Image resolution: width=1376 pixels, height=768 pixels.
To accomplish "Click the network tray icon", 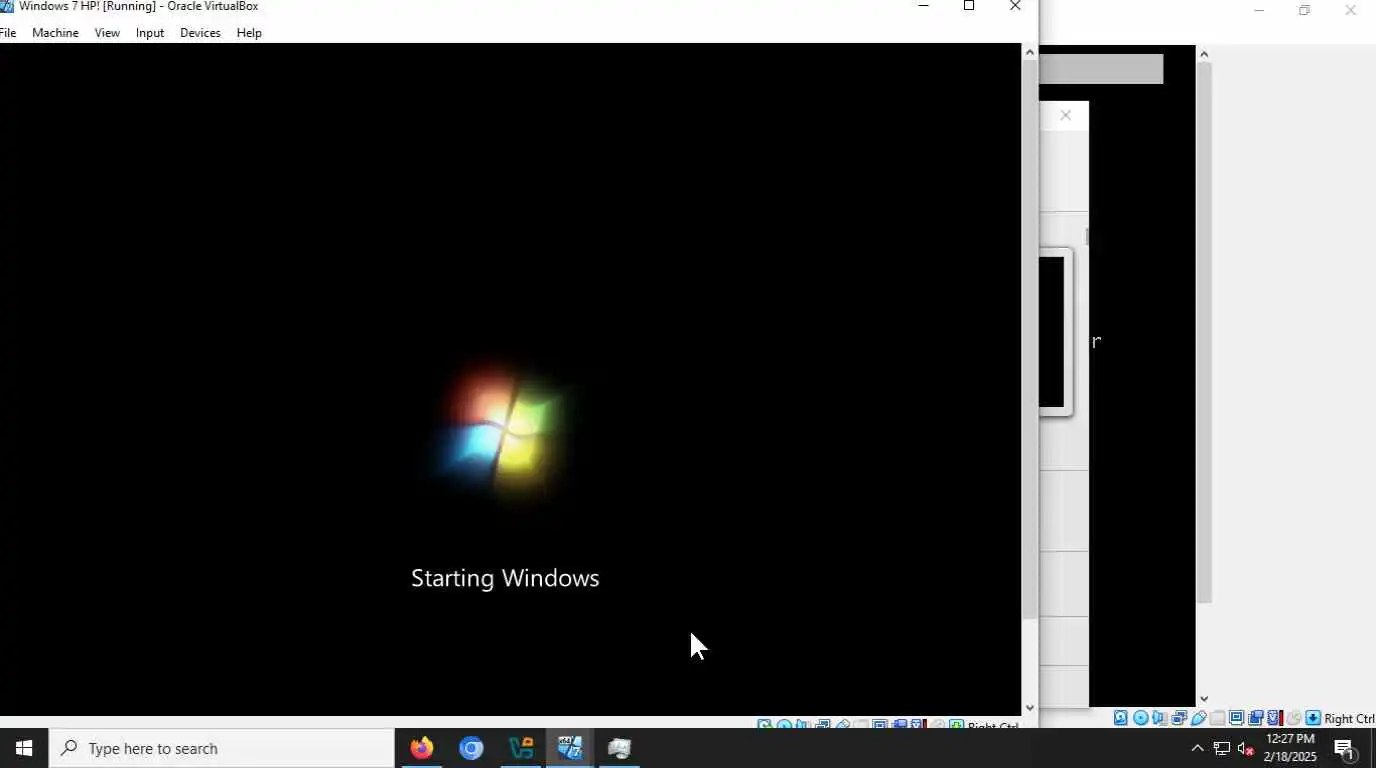I will tap(1222, 748).
